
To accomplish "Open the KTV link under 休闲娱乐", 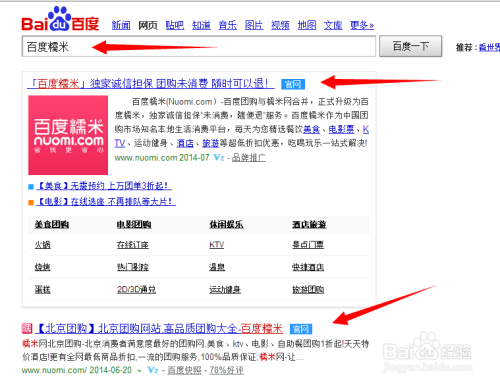I will pos(217,245).
